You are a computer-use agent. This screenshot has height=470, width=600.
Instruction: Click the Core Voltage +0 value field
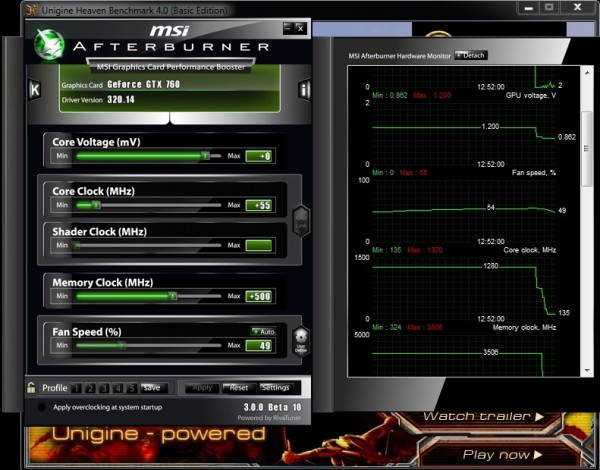(259, 156)
